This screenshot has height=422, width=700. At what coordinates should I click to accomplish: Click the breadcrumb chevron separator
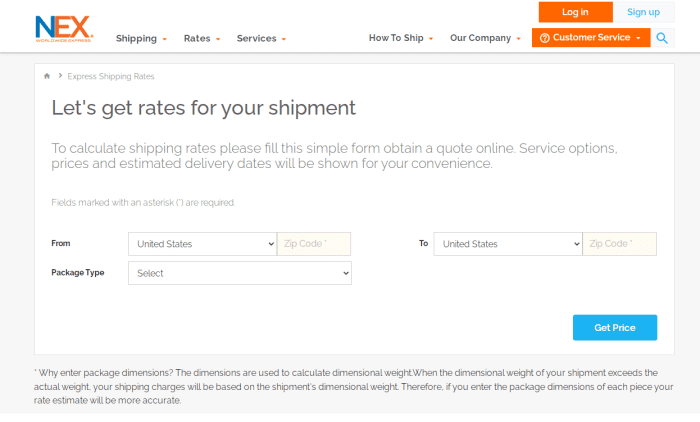click(x=60, y=76)
